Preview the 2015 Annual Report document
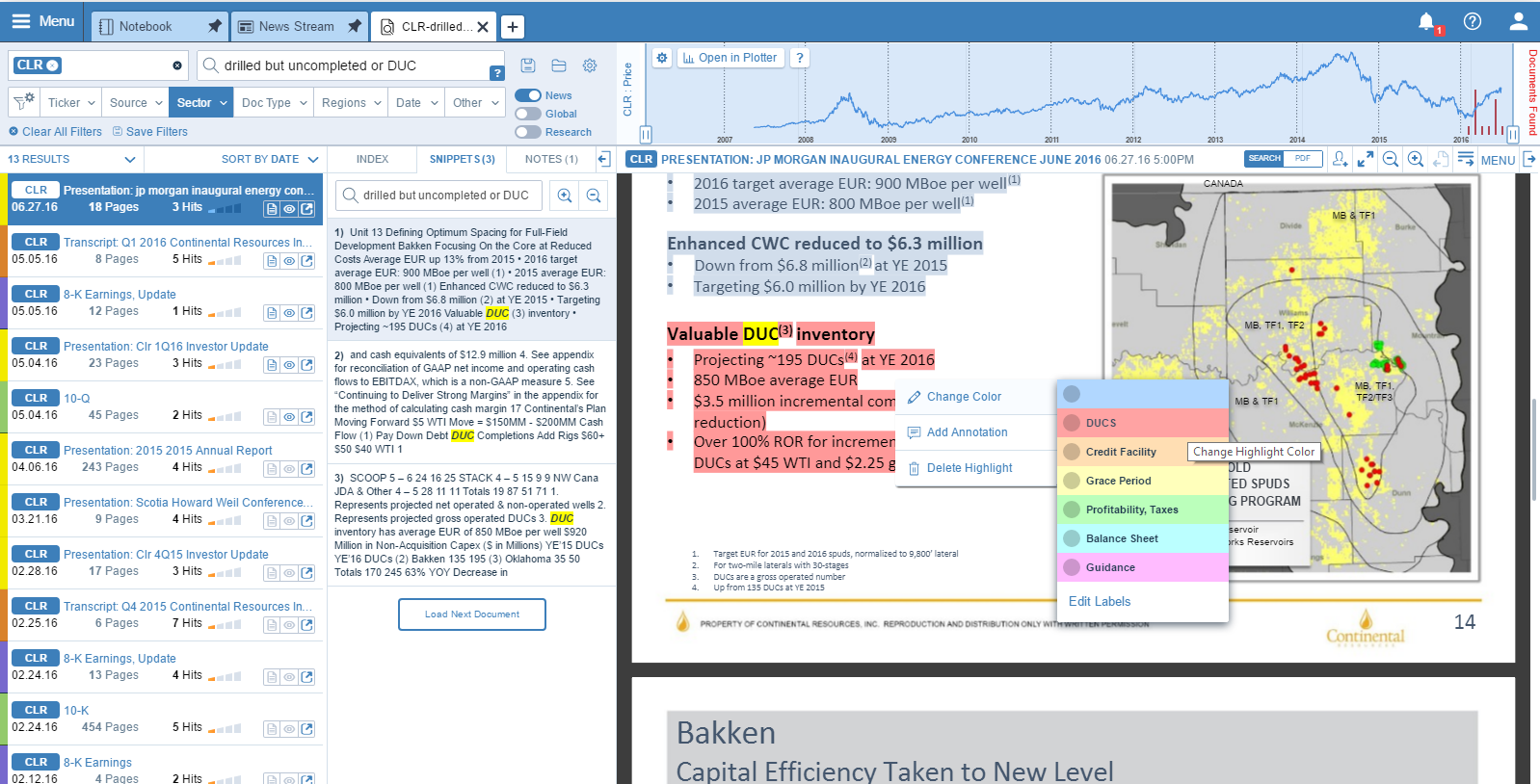This screenshot has width=1540, height=784. pyautogui.click(x=289, y=469)
